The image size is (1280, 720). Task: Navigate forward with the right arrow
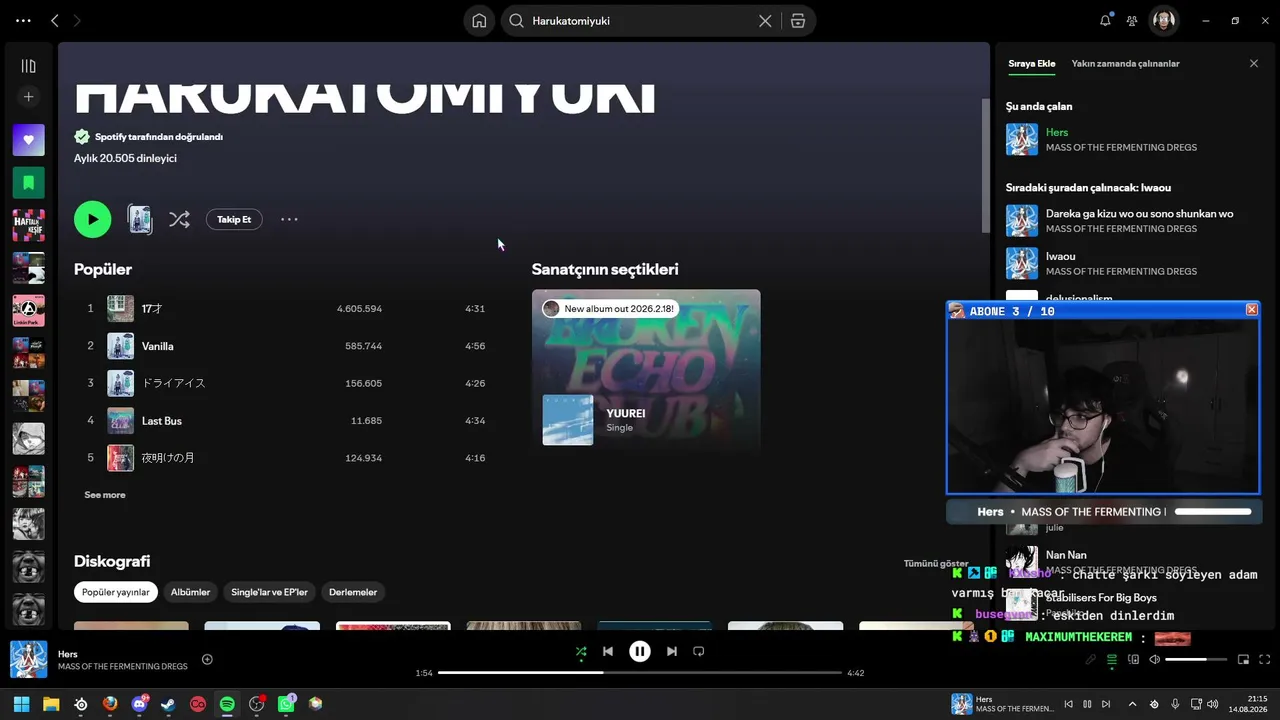77,21
